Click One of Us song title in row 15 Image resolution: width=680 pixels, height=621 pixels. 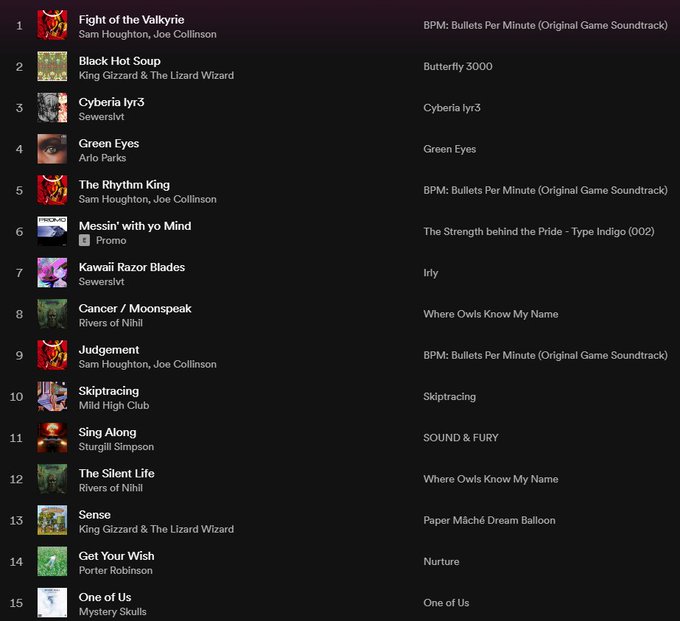[x=105, y=597]
